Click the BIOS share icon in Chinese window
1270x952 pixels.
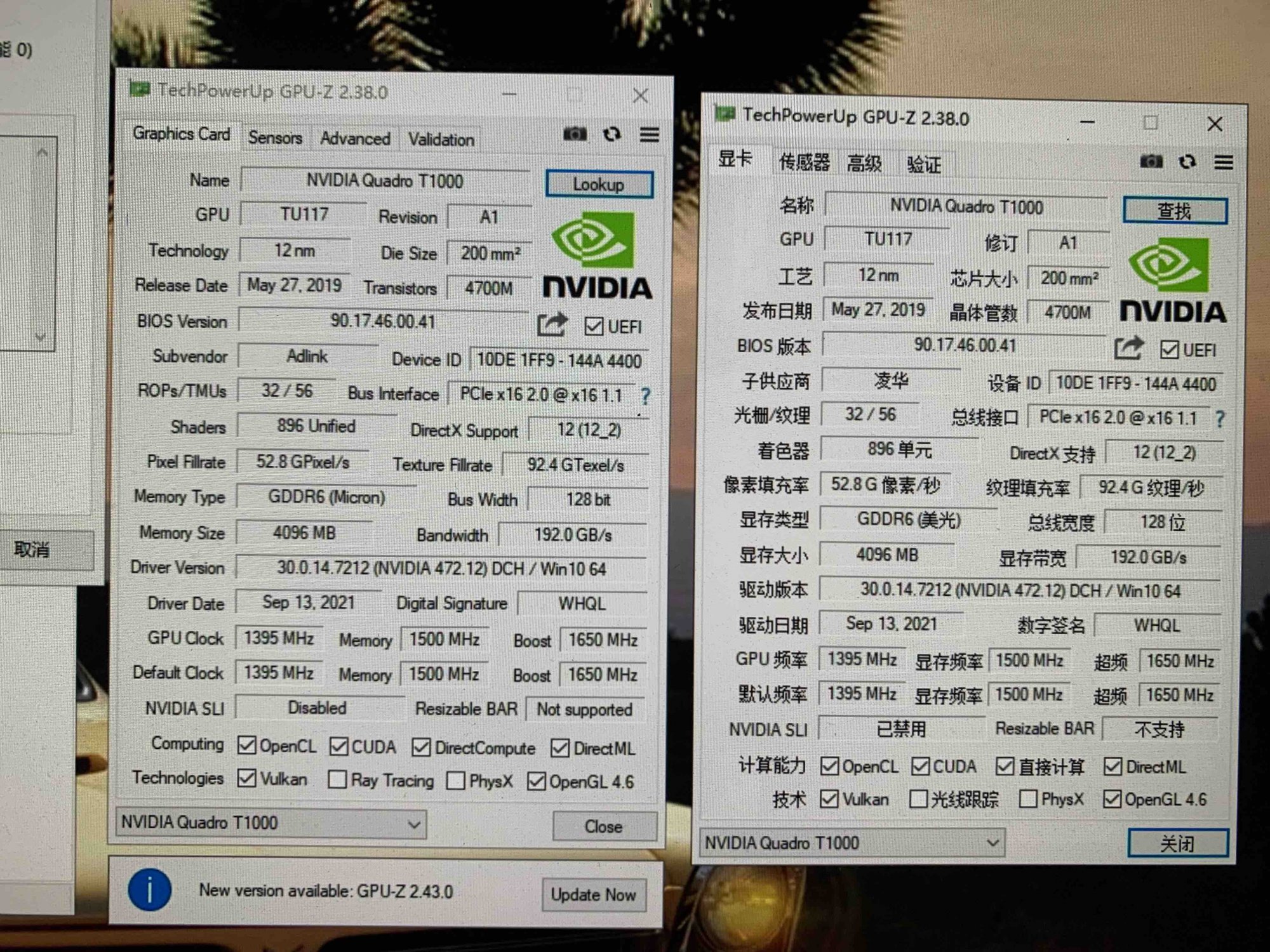tap(1128, 348)
